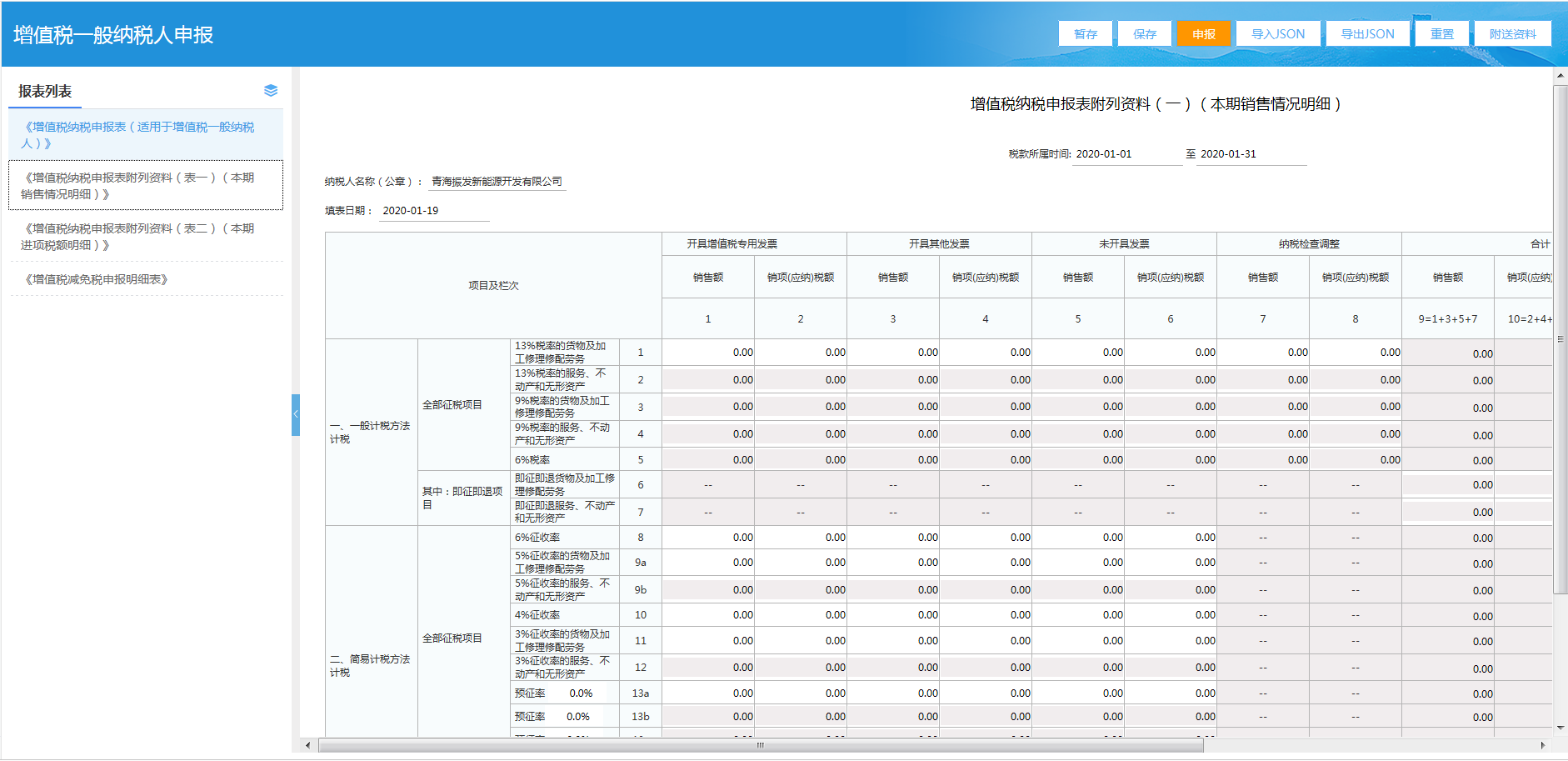
Task: Click row 10 column 3 销售额 cell
Action: (x=893, y=615)
